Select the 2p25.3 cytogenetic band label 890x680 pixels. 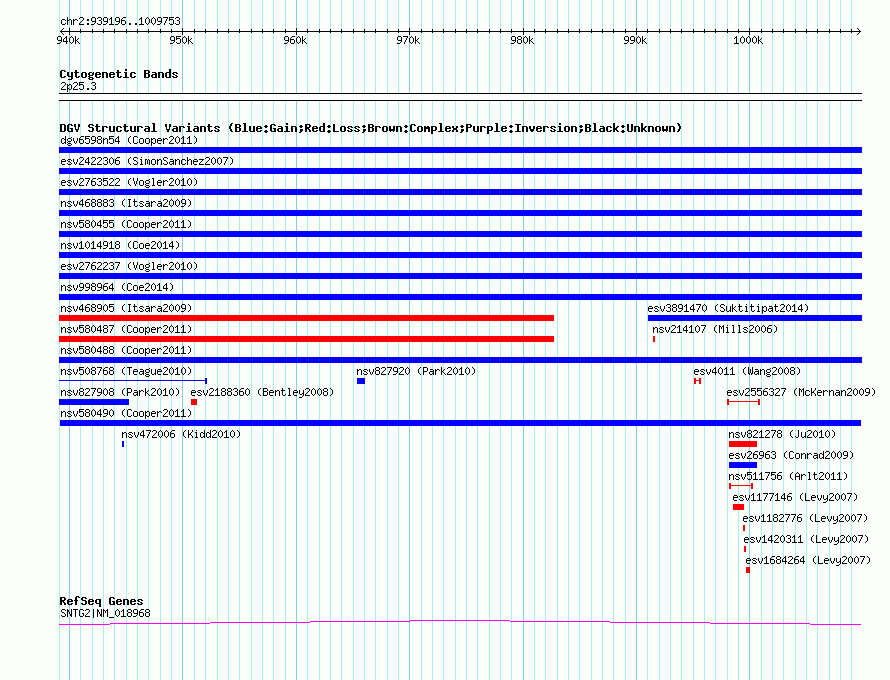click(78, 87)
